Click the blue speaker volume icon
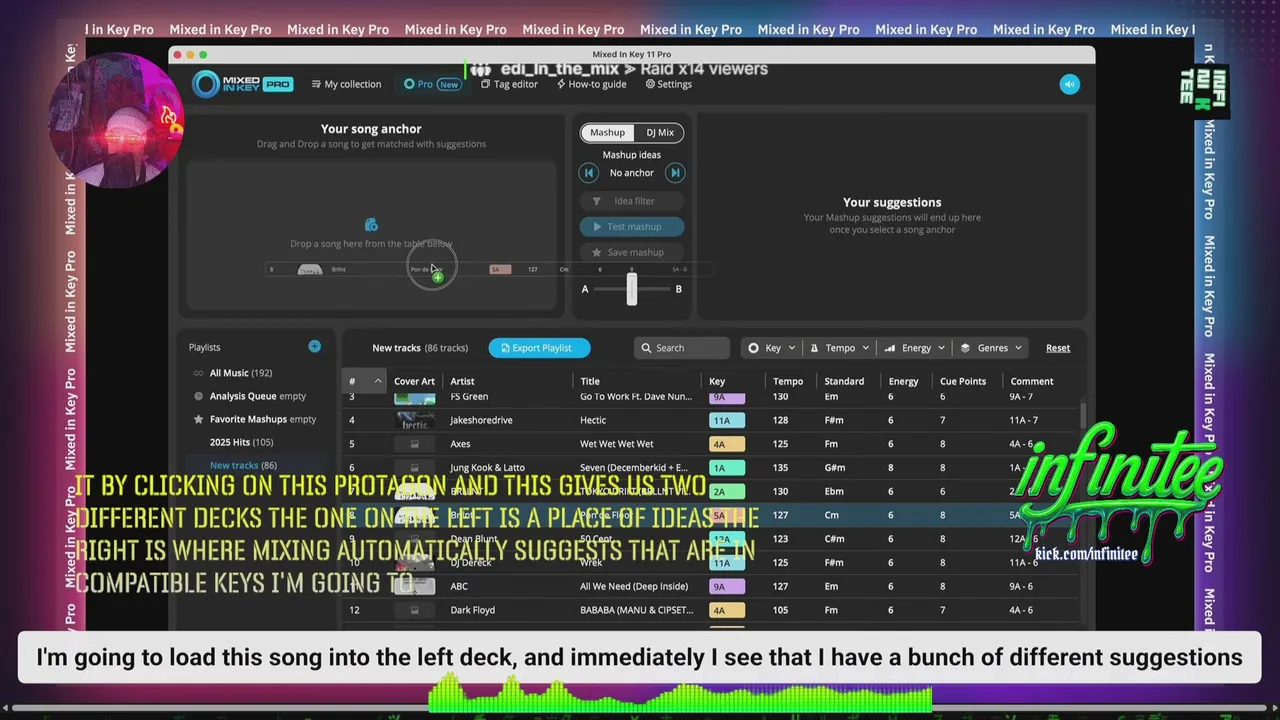This screenshot has height=720, width=1280. tap(1069, 84)
